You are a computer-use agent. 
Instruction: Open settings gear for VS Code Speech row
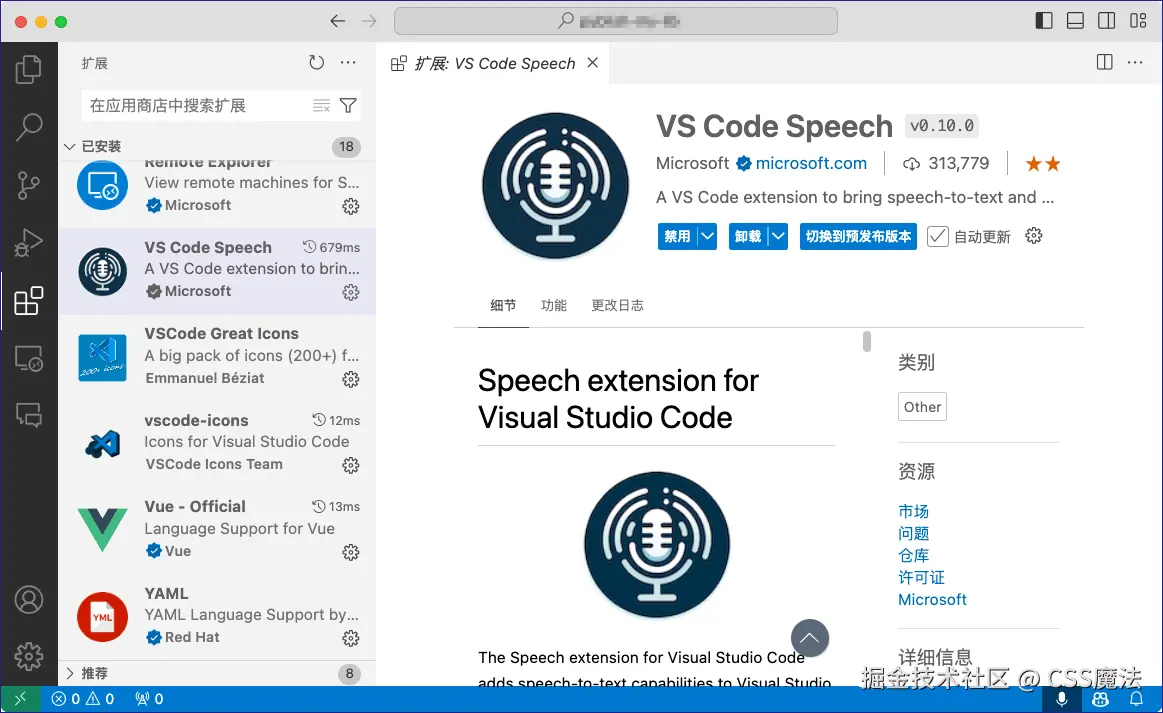[351, 292]
